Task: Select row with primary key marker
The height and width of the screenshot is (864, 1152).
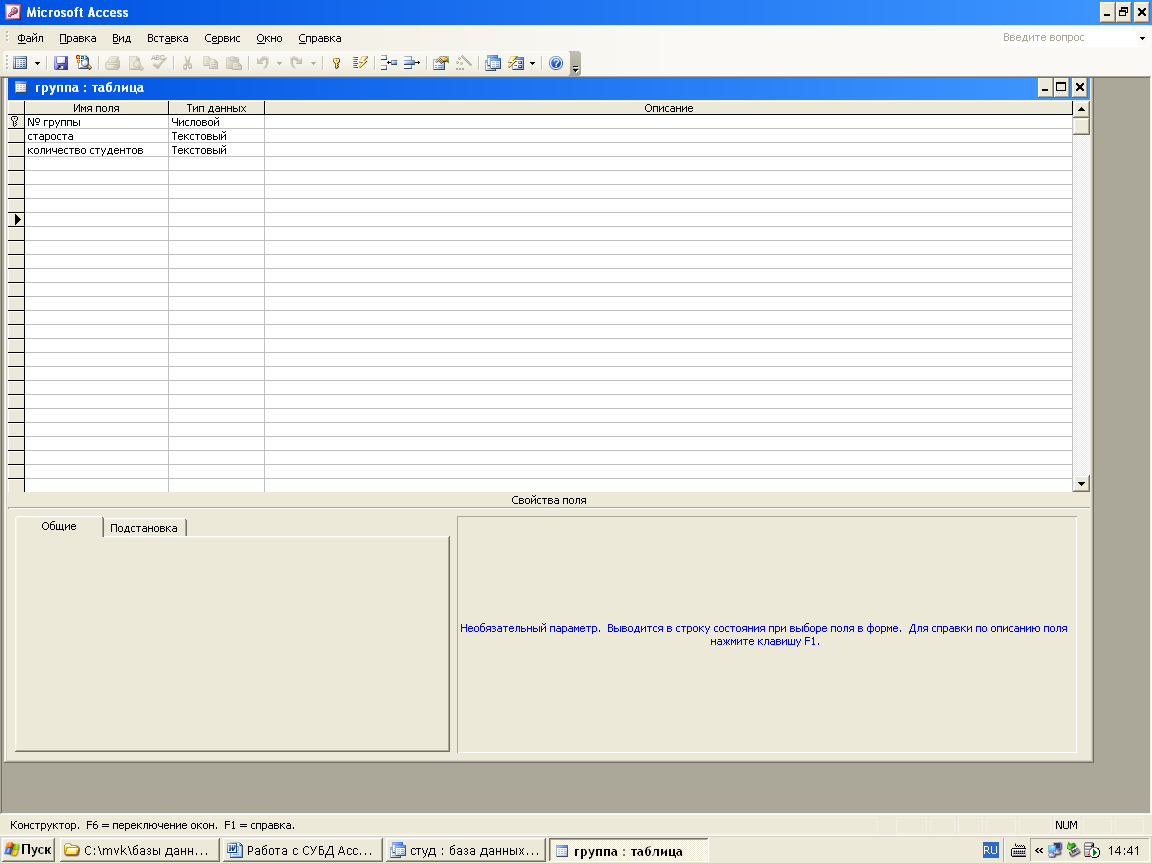Action: point(15,122)
